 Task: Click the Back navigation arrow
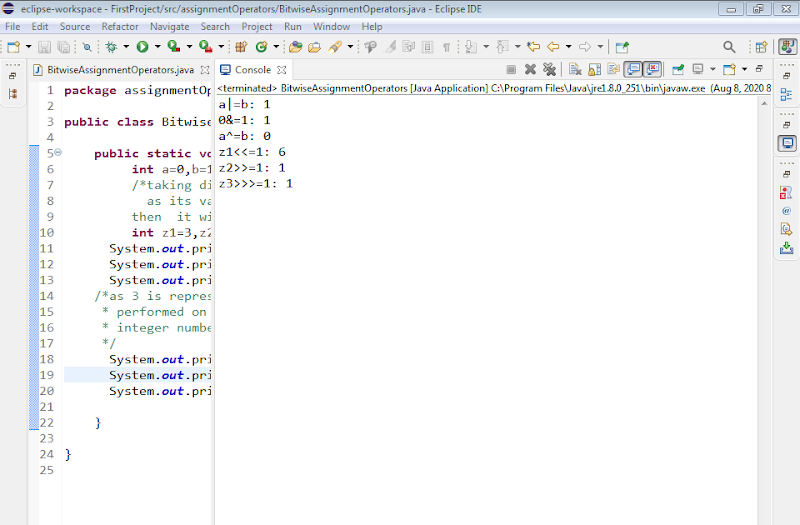click(553, 47)
